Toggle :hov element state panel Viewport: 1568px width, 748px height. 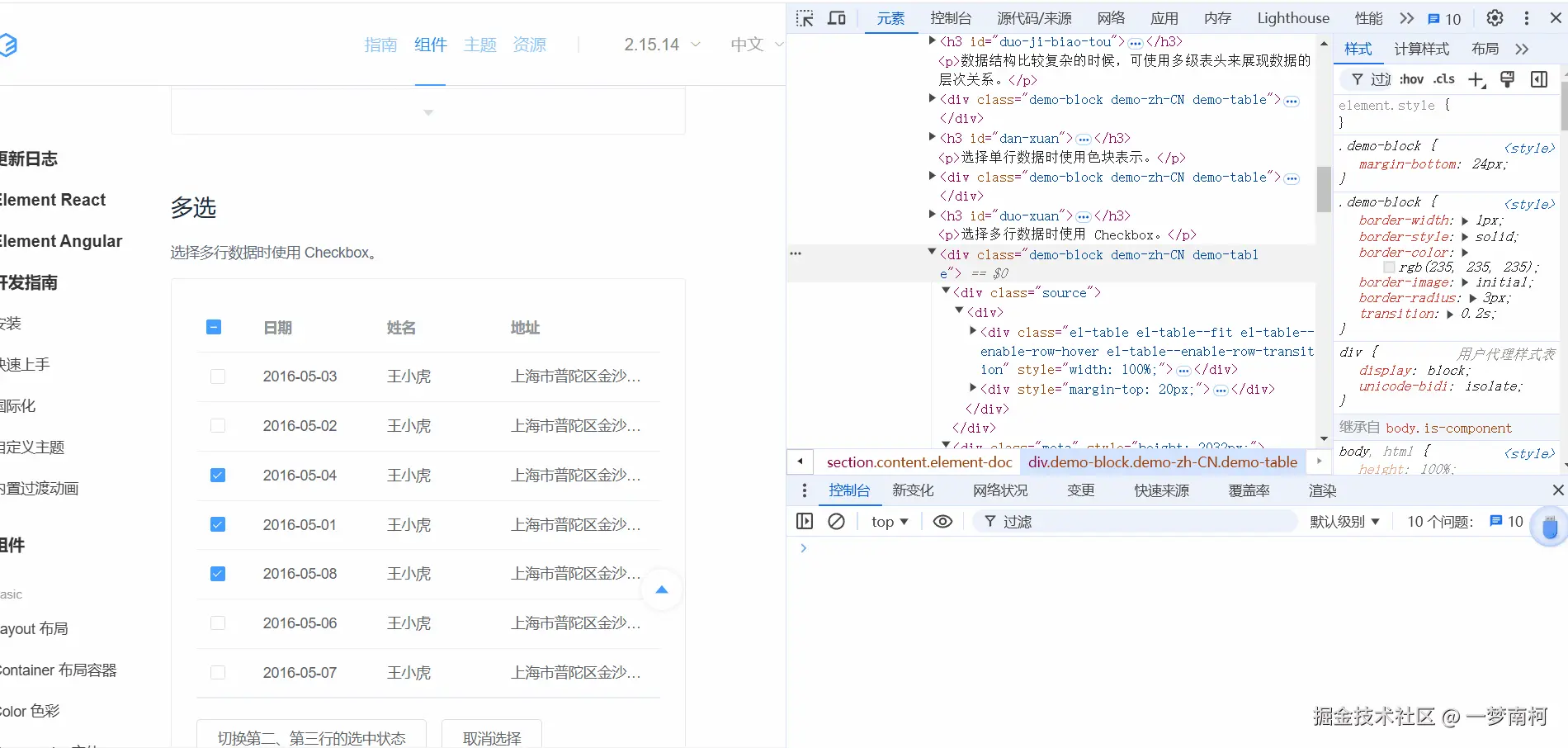coord(1412,79)
